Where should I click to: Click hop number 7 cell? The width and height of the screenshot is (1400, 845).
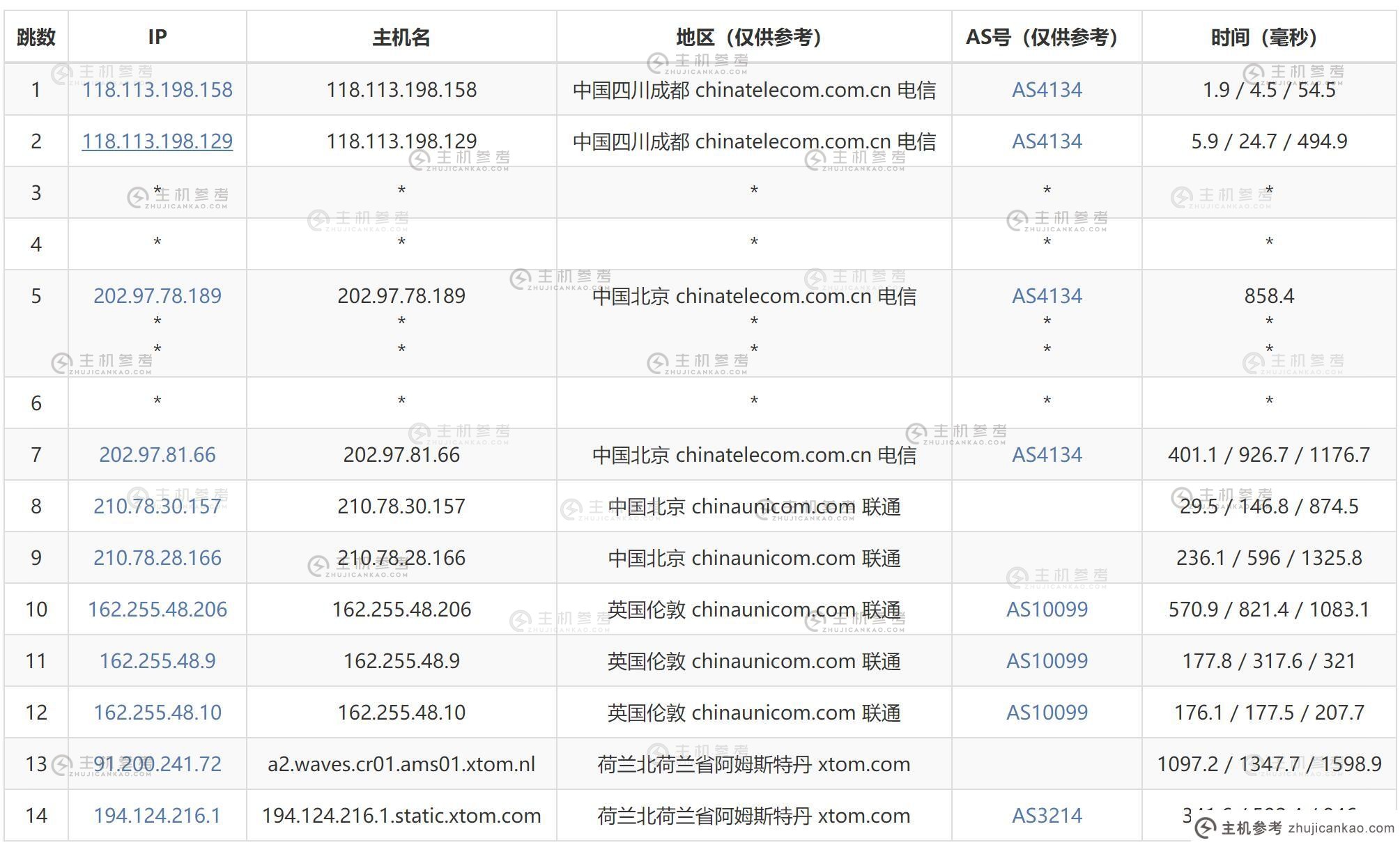(x=36, y=455)
